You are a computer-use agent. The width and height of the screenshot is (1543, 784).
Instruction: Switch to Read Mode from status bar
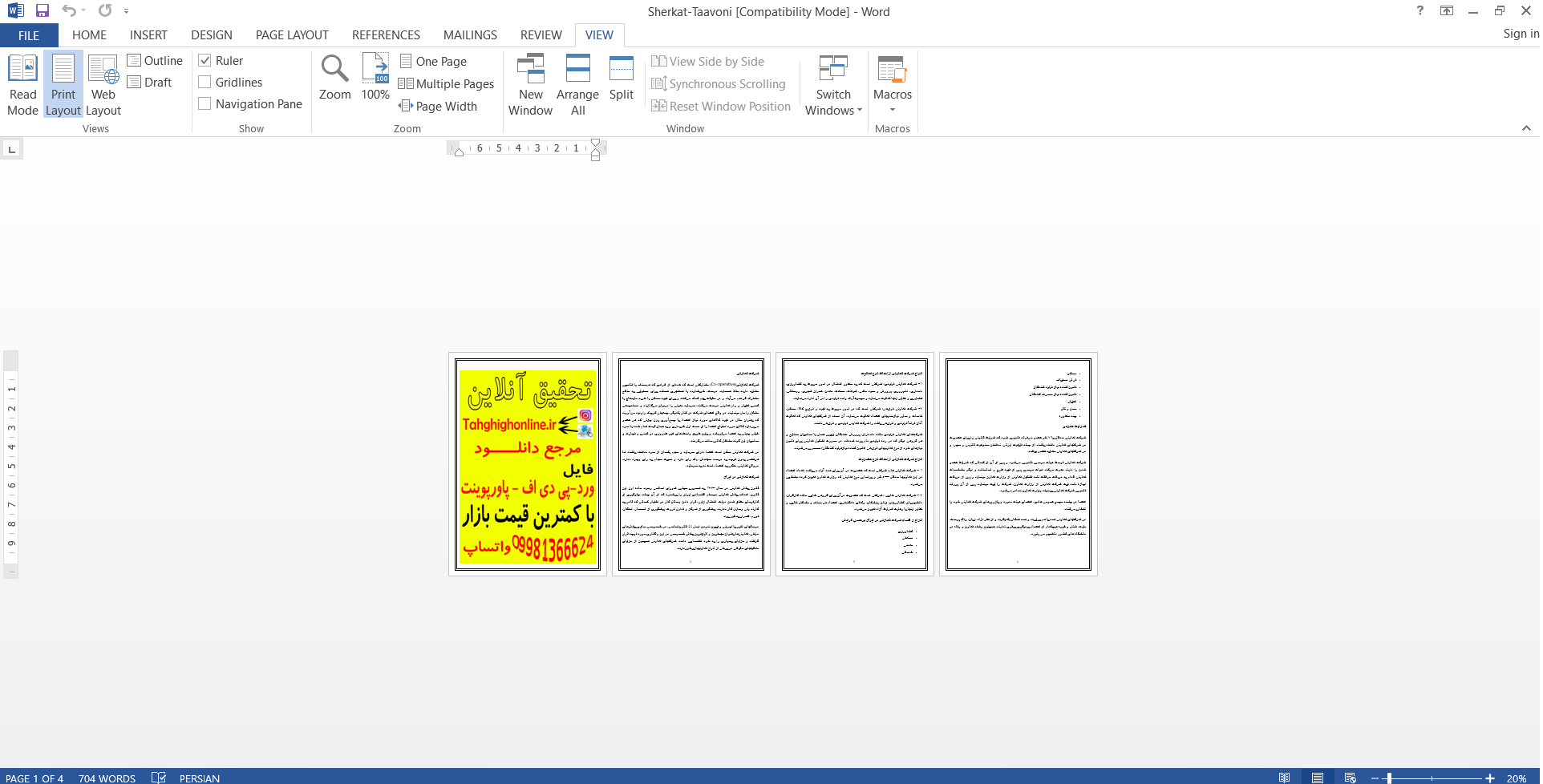coord(1284,778)
